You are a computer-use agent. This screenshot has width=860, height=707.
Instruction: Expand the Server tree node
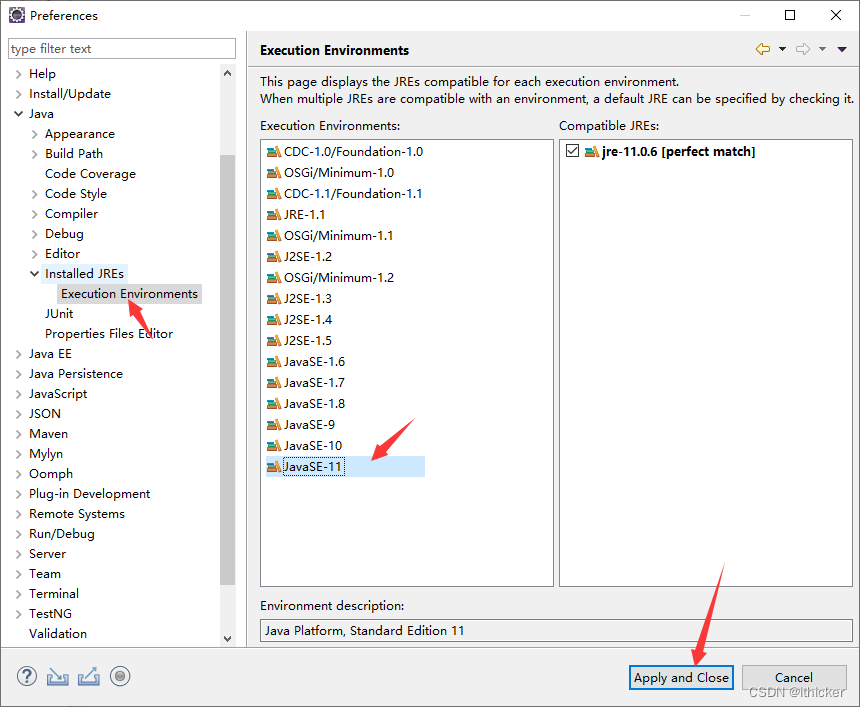click(x=19, y=554)
